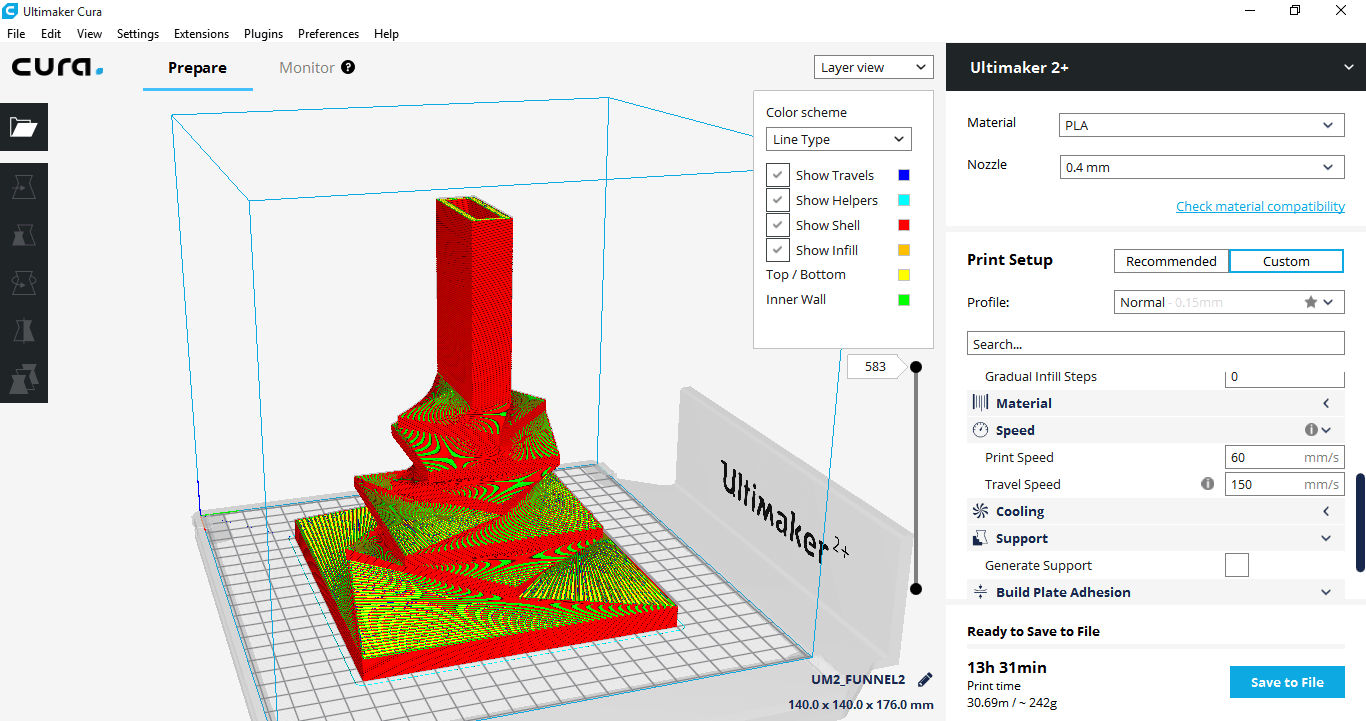Click the Material section icon
The height and width of the screenshot is (721, 1366).
click(980, 403)
